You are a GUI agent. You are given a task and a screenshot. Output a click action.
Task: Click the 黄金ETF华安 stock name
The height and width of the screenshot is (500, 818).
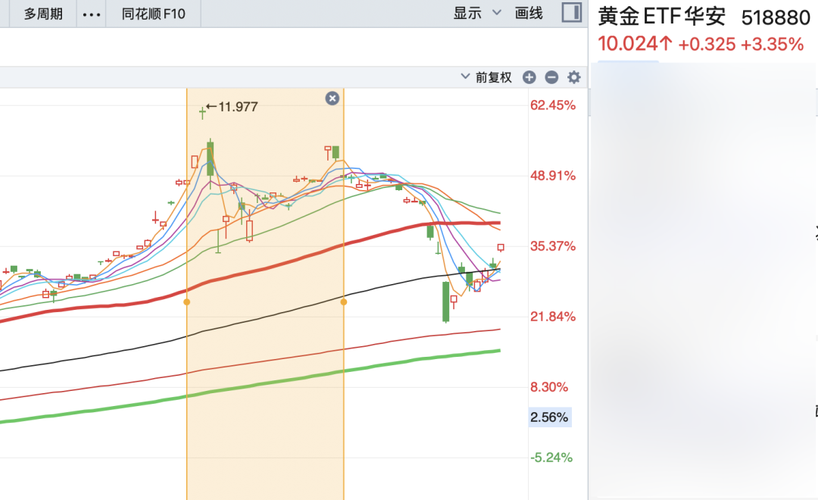coord(663,18)
